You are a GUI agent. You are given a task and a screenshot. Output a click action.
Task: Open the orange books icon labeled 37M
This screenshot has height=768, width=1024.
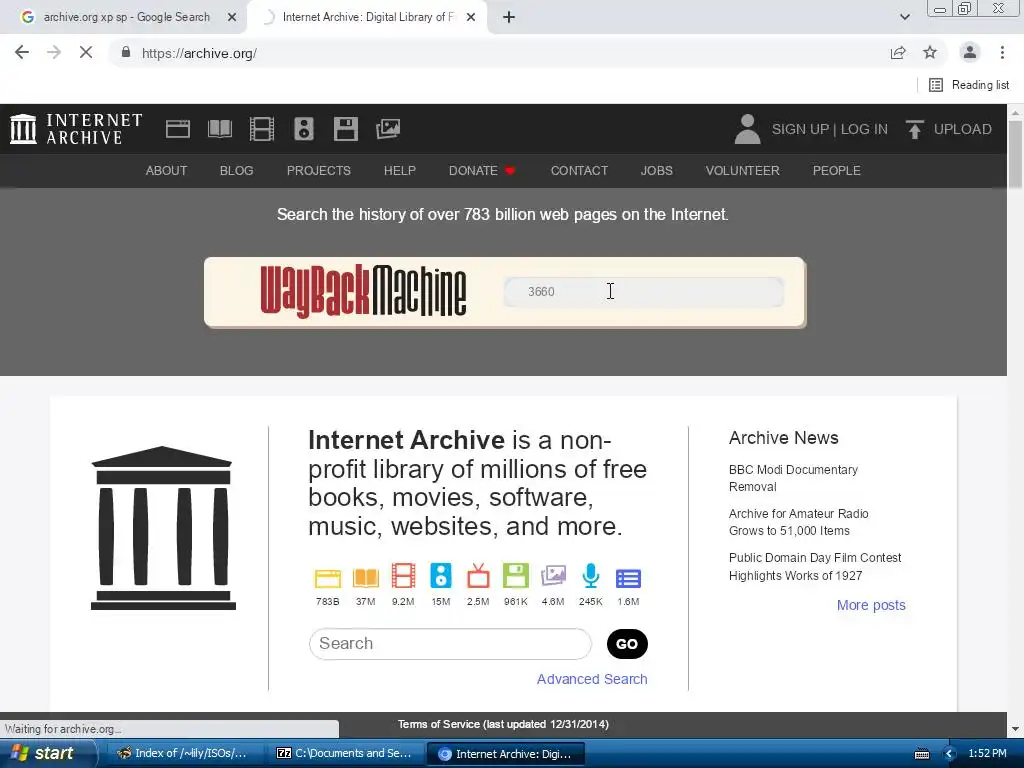(x=366, y=578)
